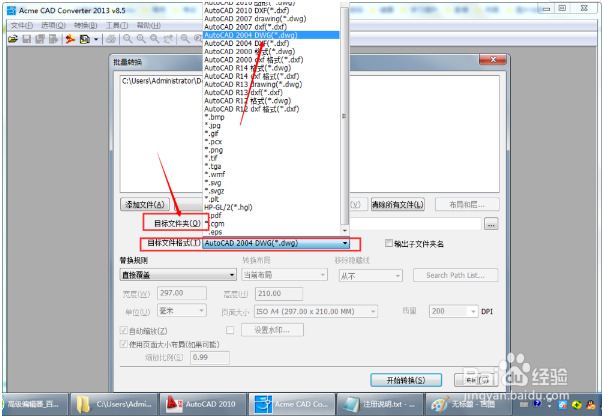Viewport: 602px width, 417px height.
Task: Click the Acme CAD Converter title bar icon
Action: coord(12,10)
